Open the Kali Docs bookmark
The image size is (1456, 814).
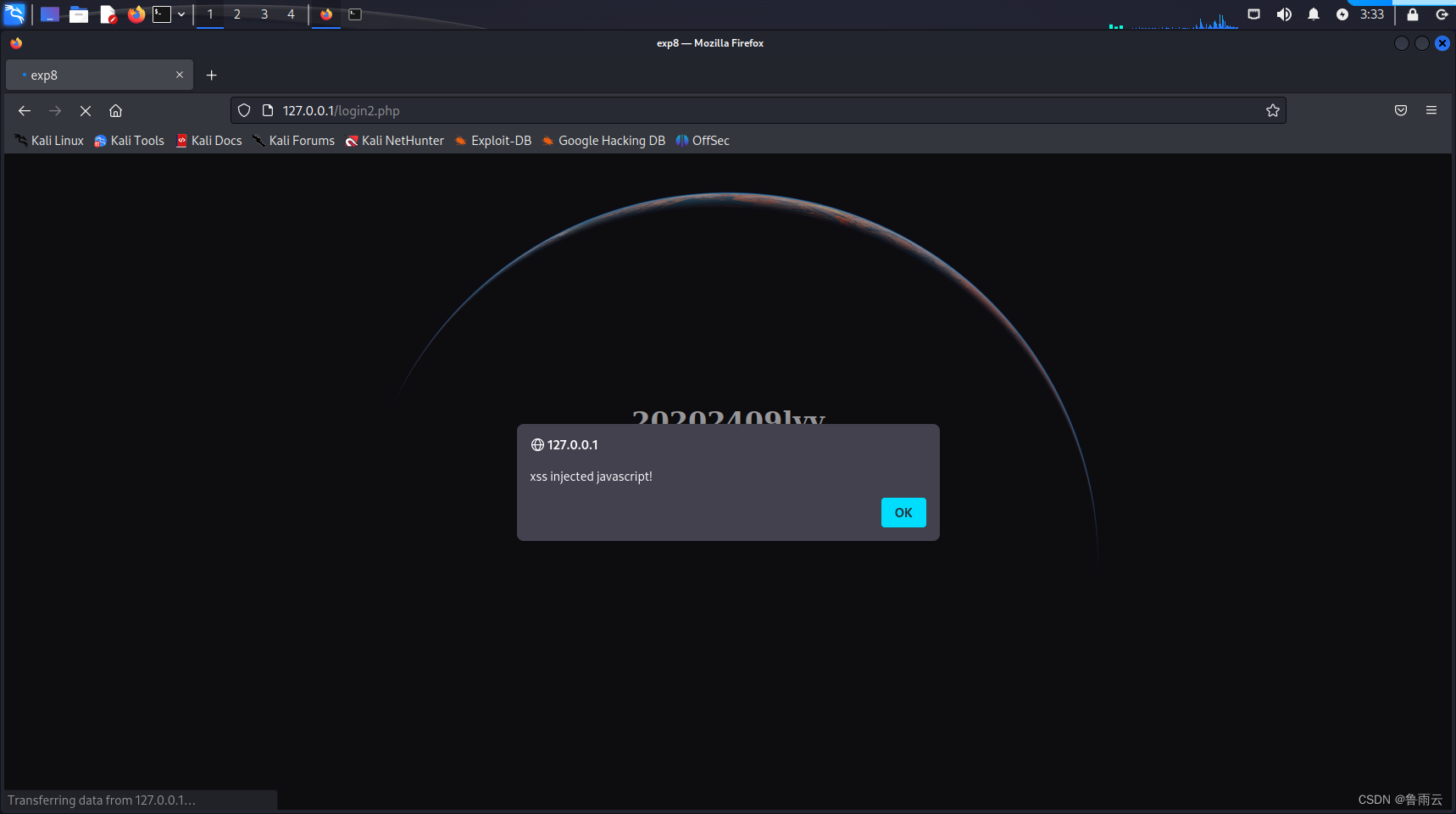coord(208,141)
